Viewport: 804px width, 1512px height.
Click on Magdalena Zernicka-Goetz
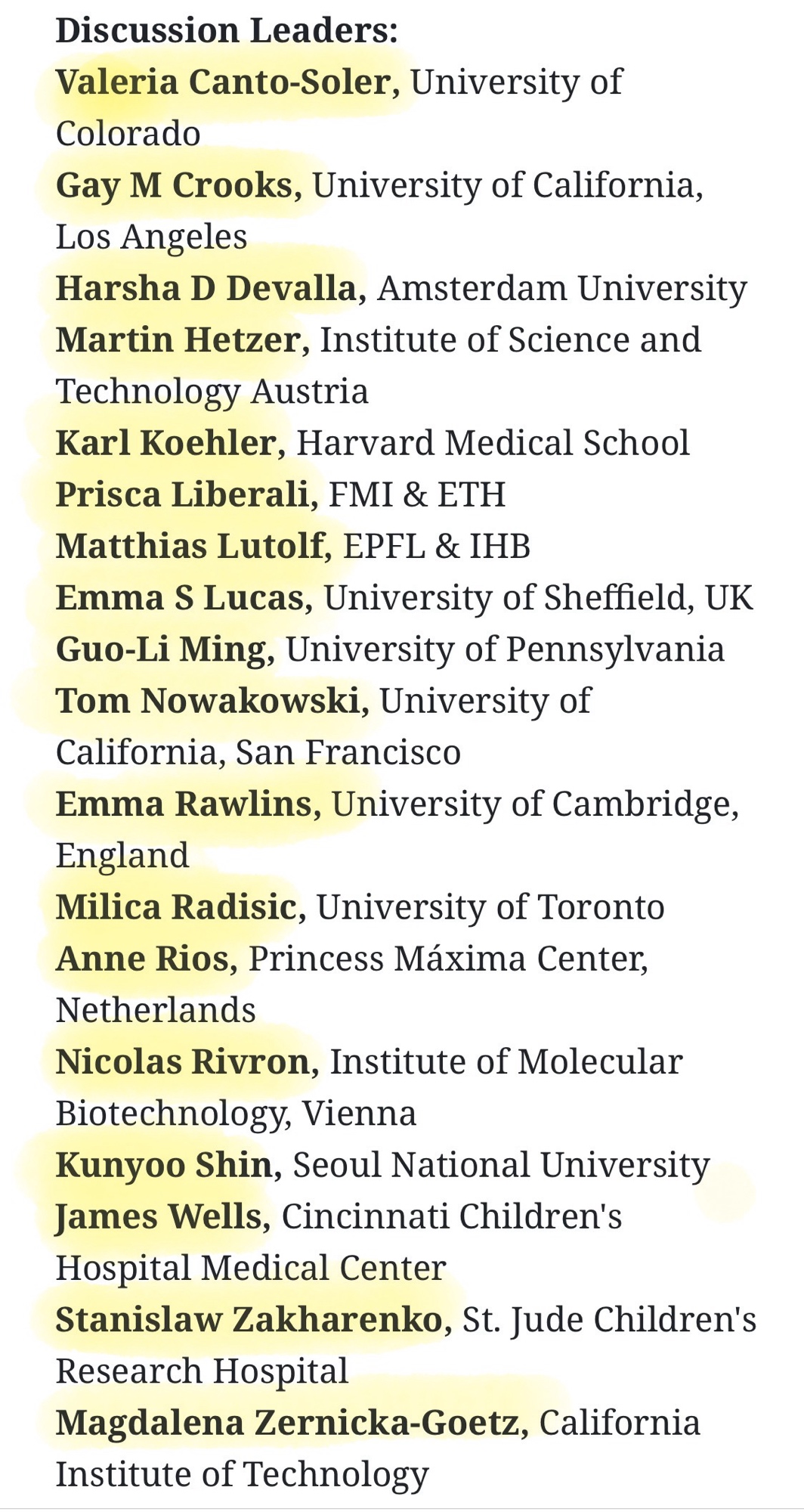[288, 1423]
